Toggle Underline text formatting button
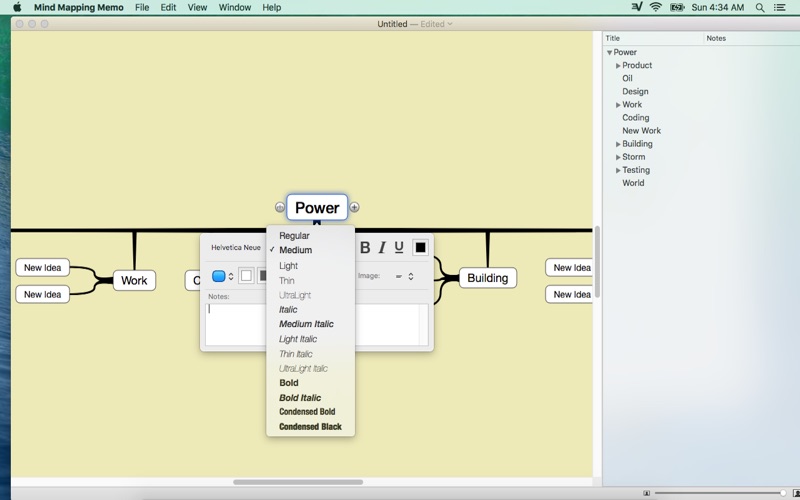Image resolution: width=800 pixels, height=500 pixels. point(399,247)
